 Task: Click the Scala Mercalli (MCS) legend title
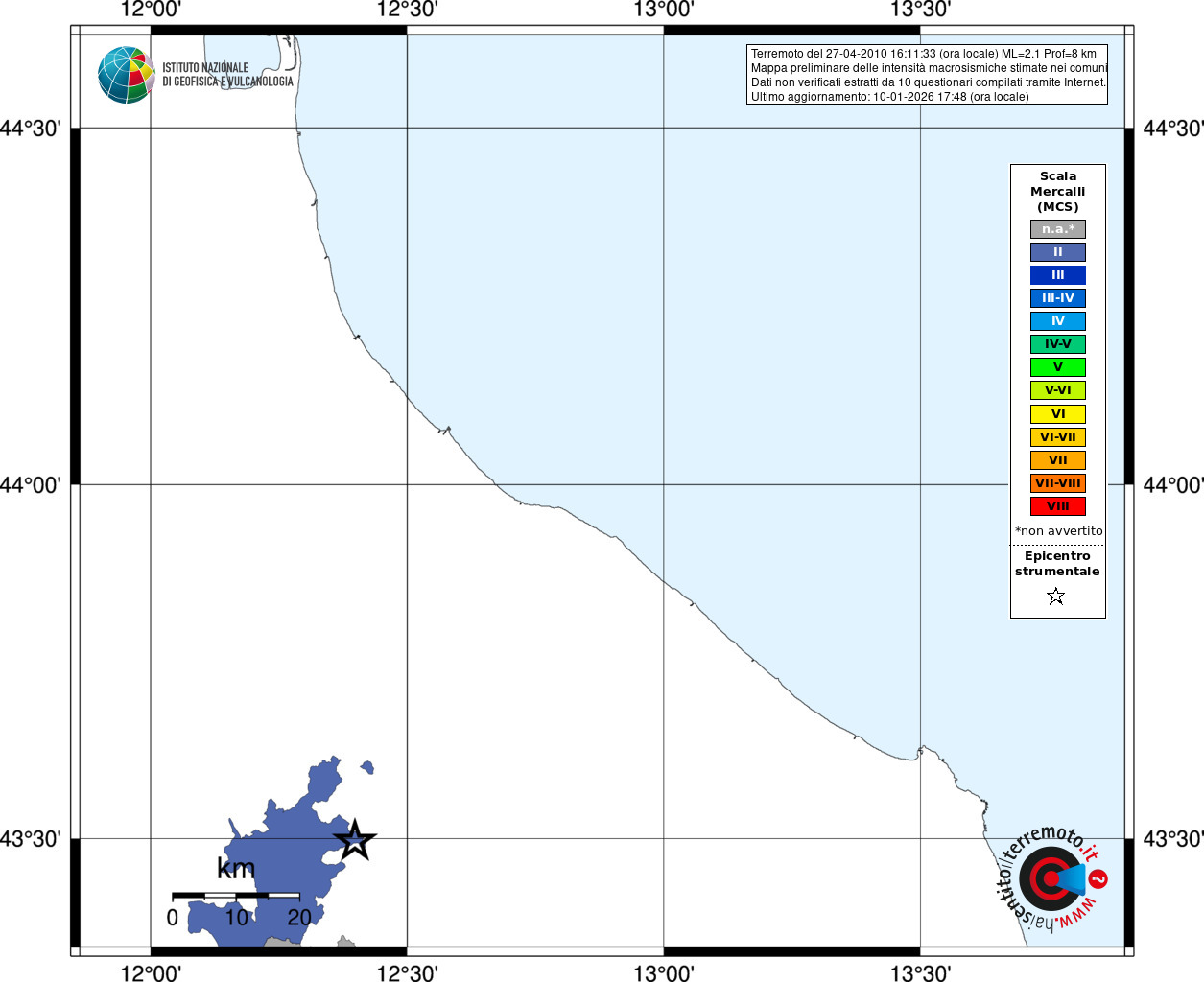[x=1057, y=192]
